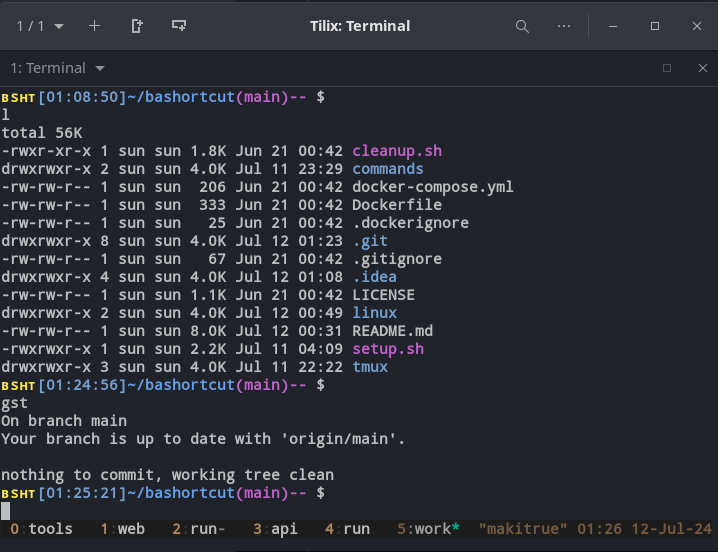Screen dimensions: 718x552
Task: Click "Your branch is up to date" line
Action: pos(203,439)
